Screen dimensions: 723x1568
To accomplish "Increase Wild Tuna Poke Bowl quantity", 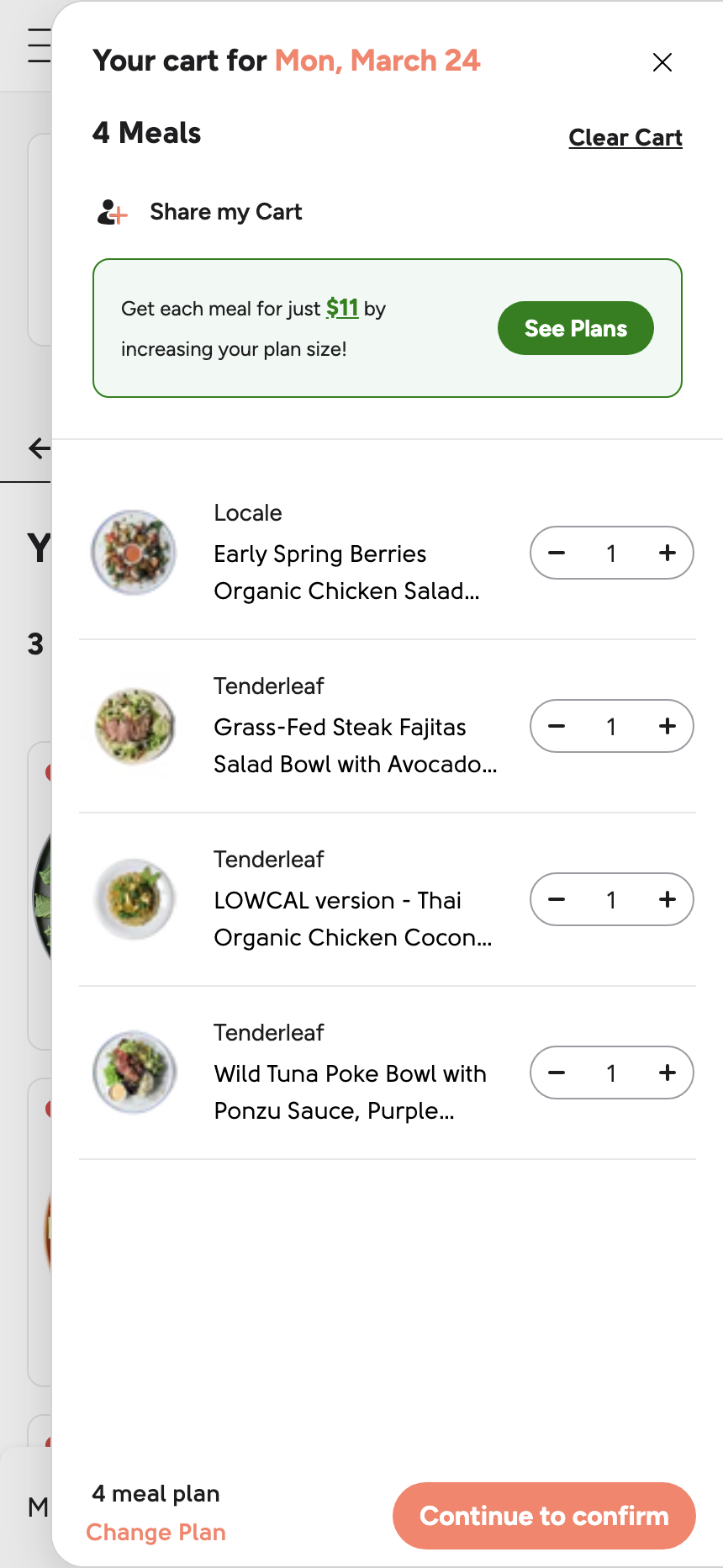I will tap(668, 1073).
